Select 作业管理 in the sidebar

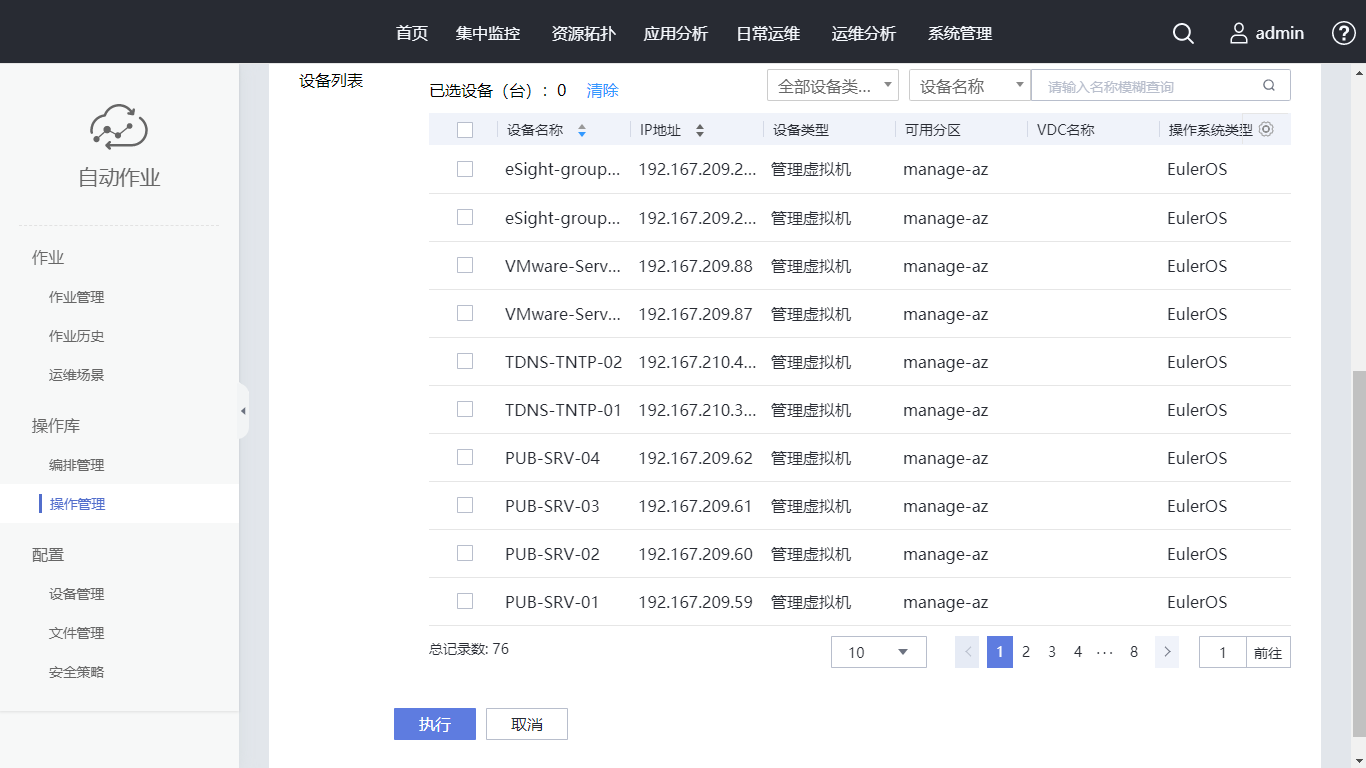coord(77,297)
